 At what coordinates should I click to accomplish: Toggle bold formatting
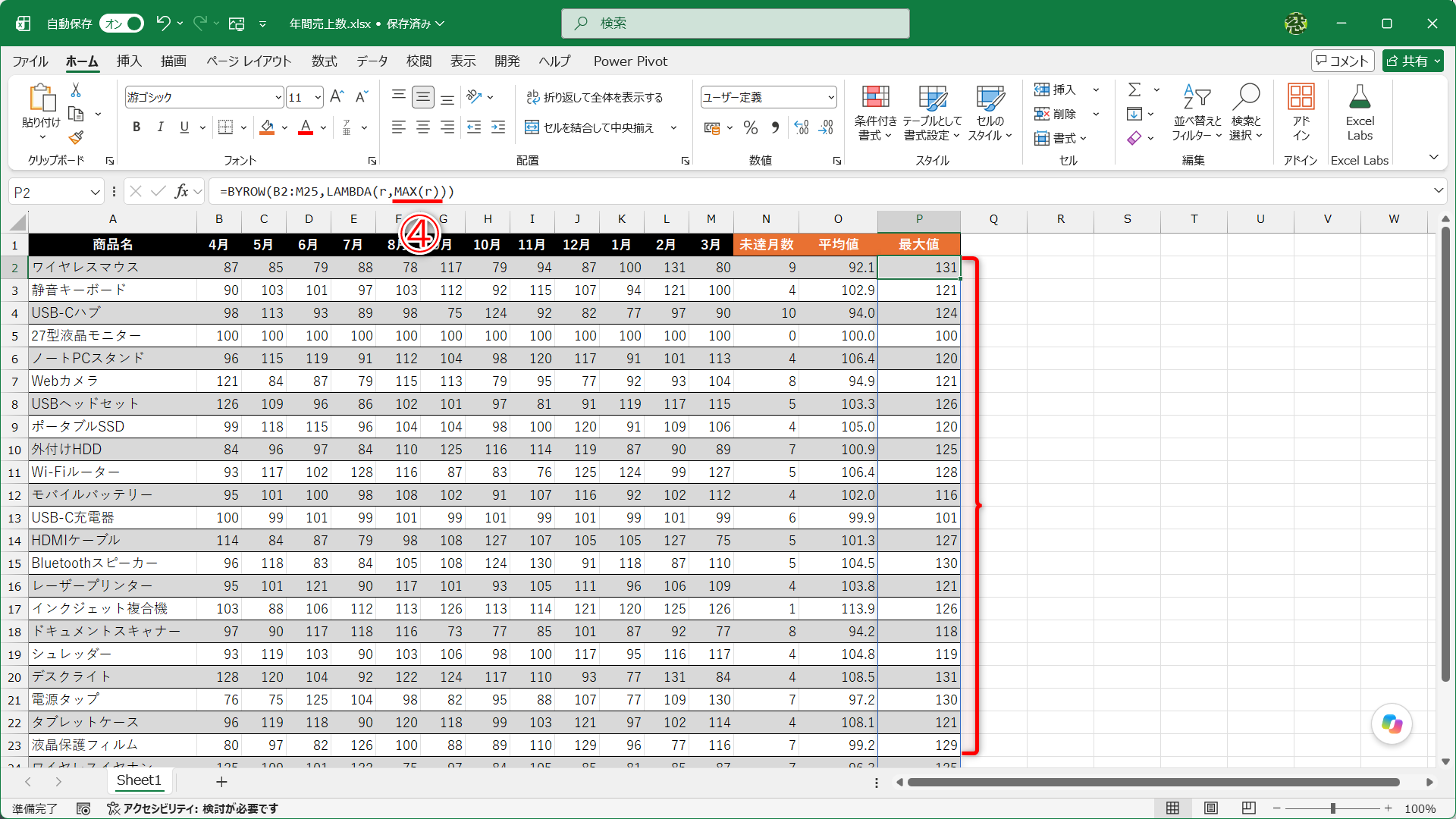(x=136, y=127)
